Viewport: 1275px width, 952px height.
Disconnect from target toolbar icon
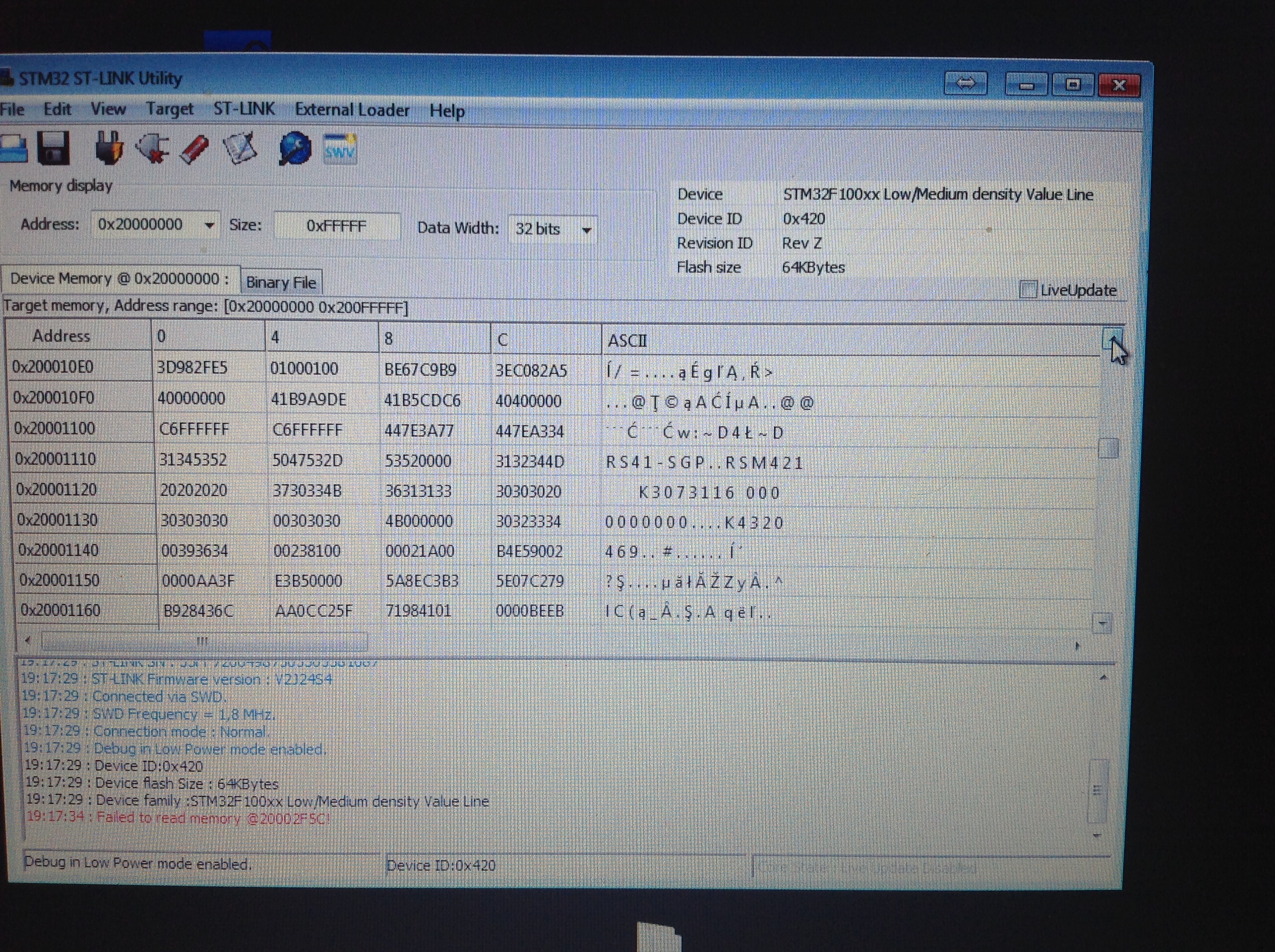tap(152, 148)
